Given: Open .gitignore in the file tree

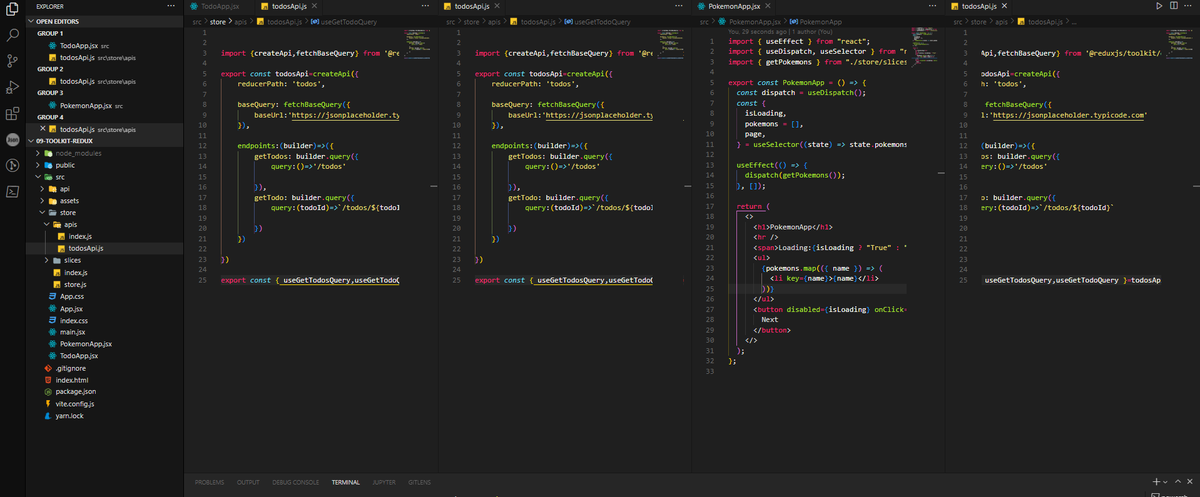Looking at the screenshot, I should 106,368.
